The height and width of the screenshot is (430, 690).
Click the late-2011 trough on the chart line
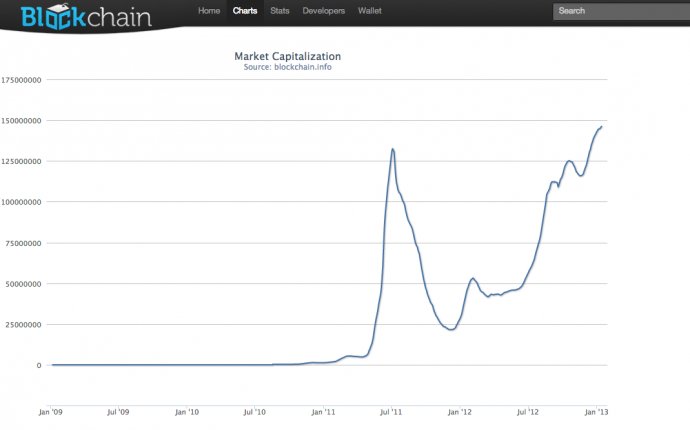[x=451, y=330]
